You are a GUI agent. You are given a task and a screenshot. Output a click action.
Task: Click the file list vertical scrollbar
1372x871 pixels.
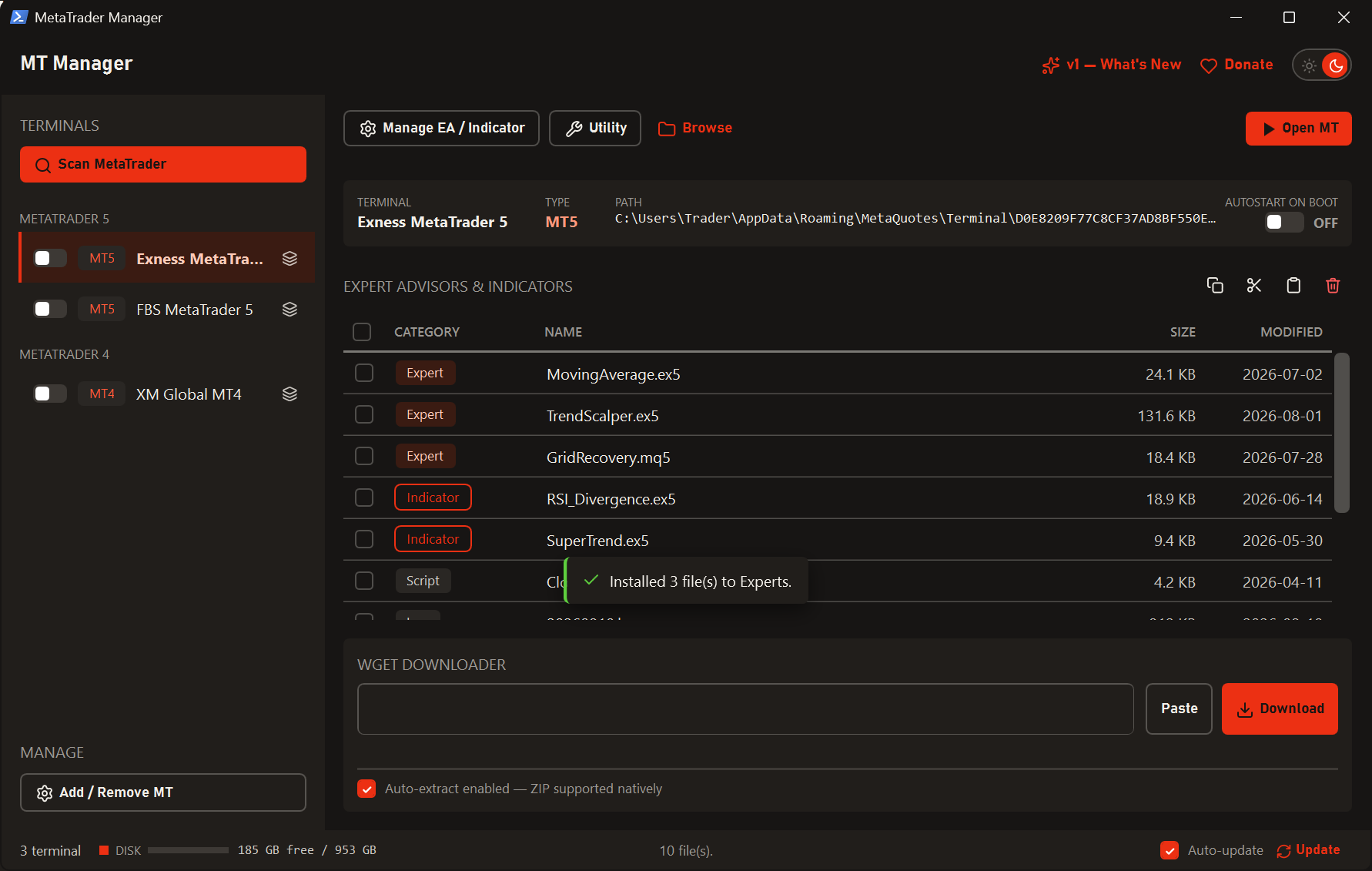[x=1342, y=433]
